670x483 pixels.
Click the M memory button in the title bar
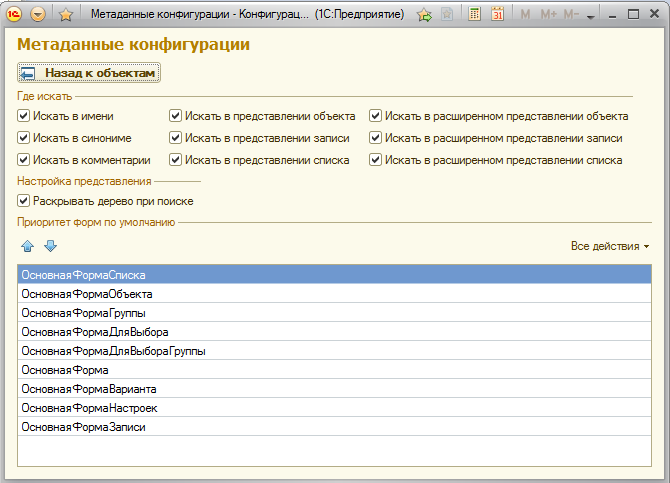(525, 15)
